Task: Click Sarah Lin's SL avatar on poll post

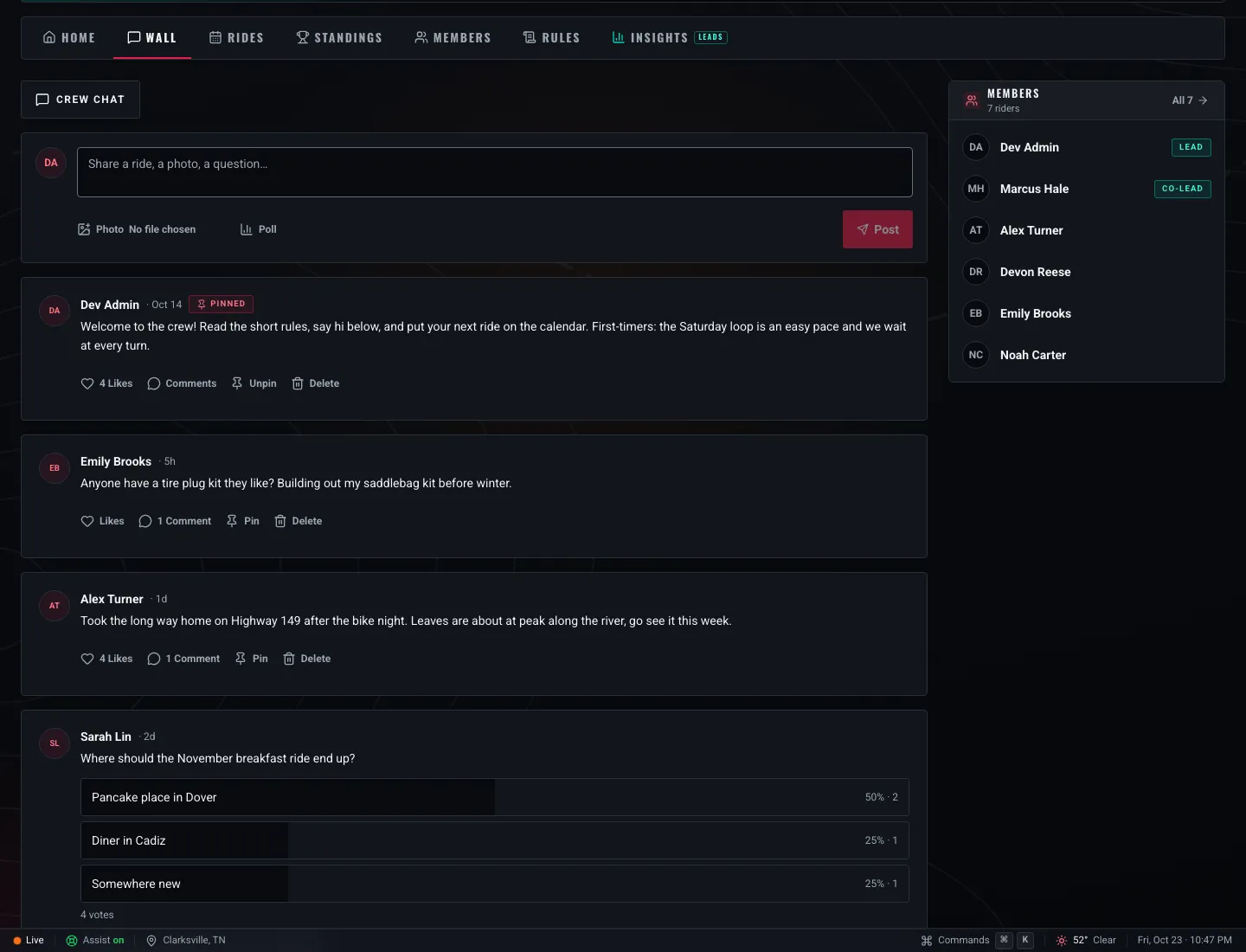Action: coord(55,743)
